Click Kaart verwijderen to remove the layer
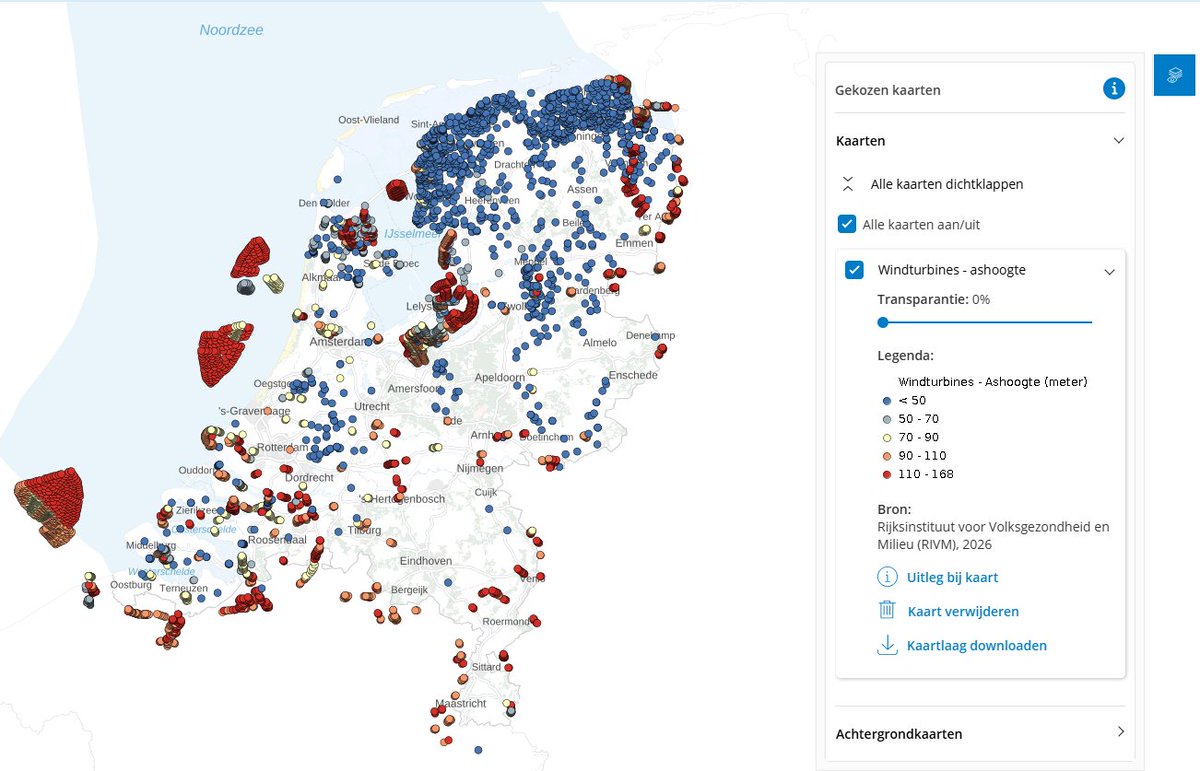Image resolution: width=1200 pixels, height=771 pixels. [x=962, y=611]
